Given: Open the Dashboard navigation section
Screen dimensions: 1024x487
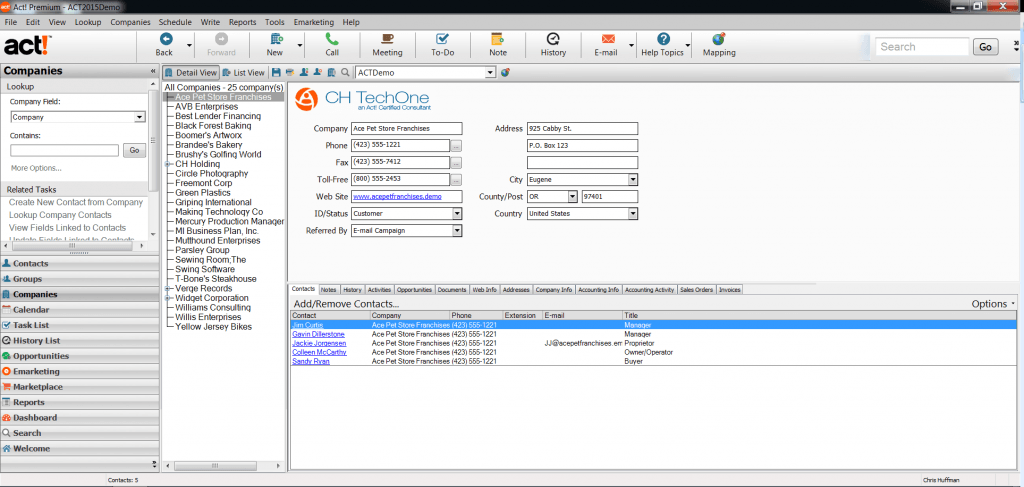Looking at the screenshot, I should (x=80, y=417).
